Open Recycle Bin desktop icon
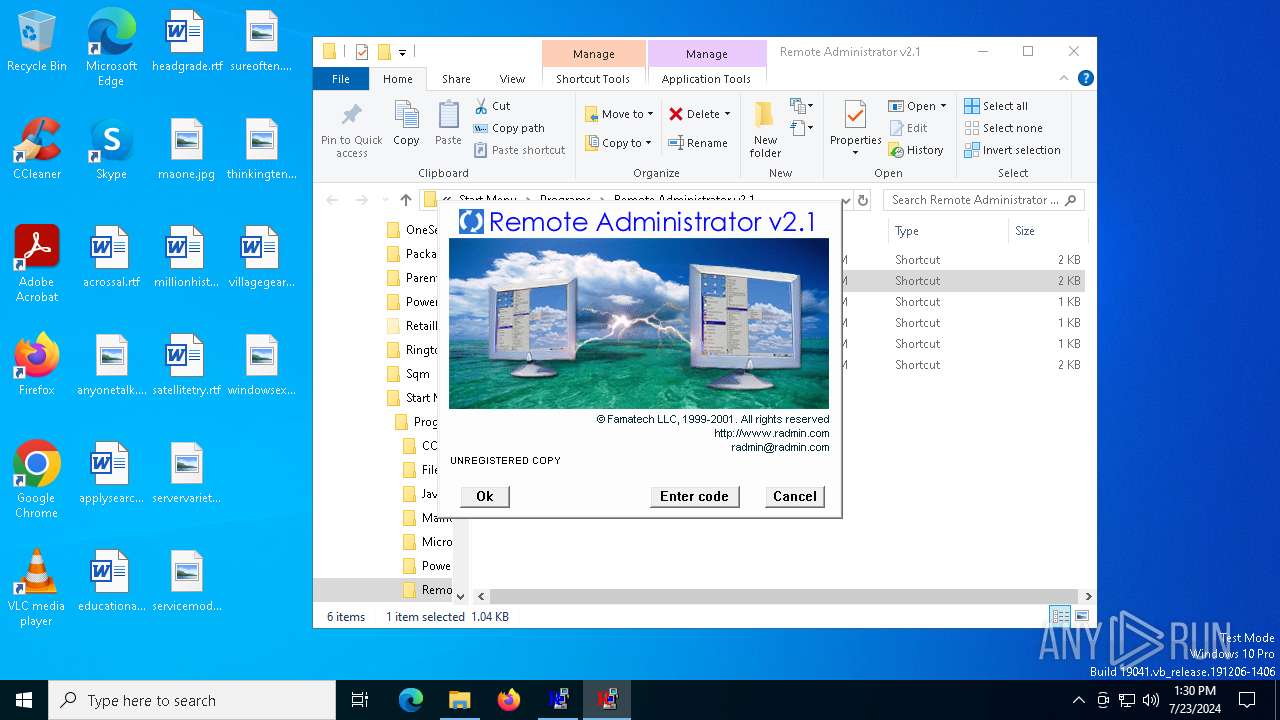Image resolution: width=1280 pixels, height=720 pixels. point(37,42)
